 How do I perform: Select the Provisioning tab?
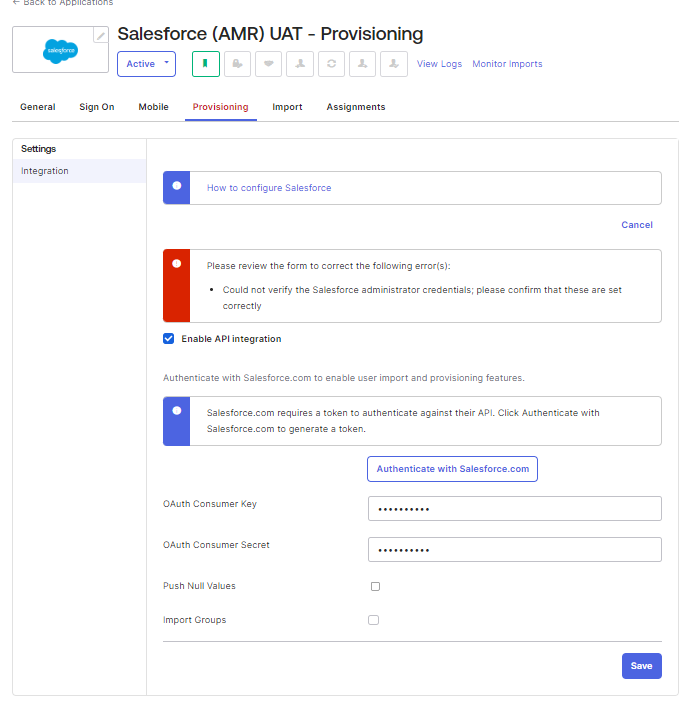pos(221,107)
